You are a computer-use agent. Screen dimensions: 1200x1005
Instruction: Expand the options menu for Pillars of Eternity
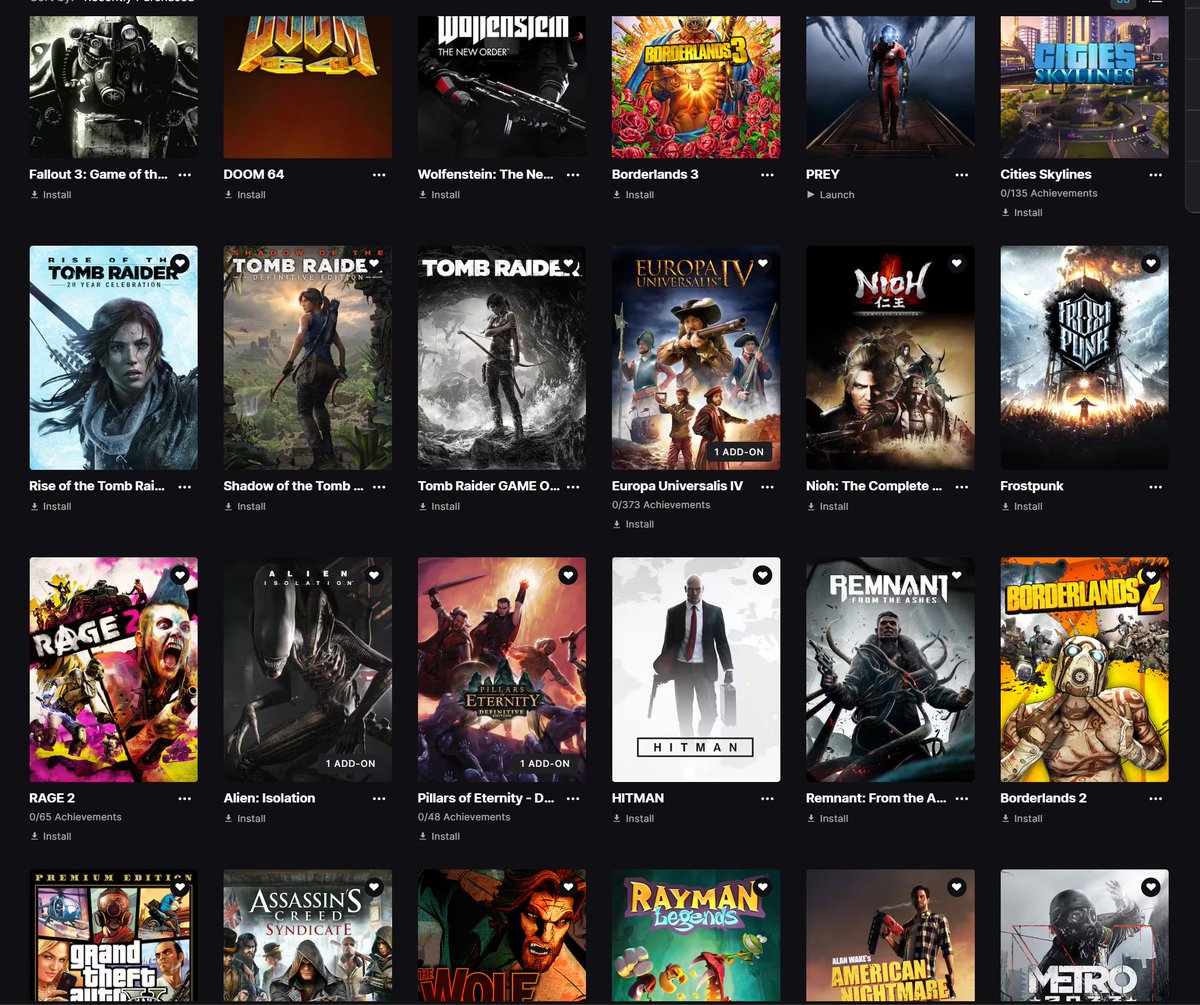(573, 798)
